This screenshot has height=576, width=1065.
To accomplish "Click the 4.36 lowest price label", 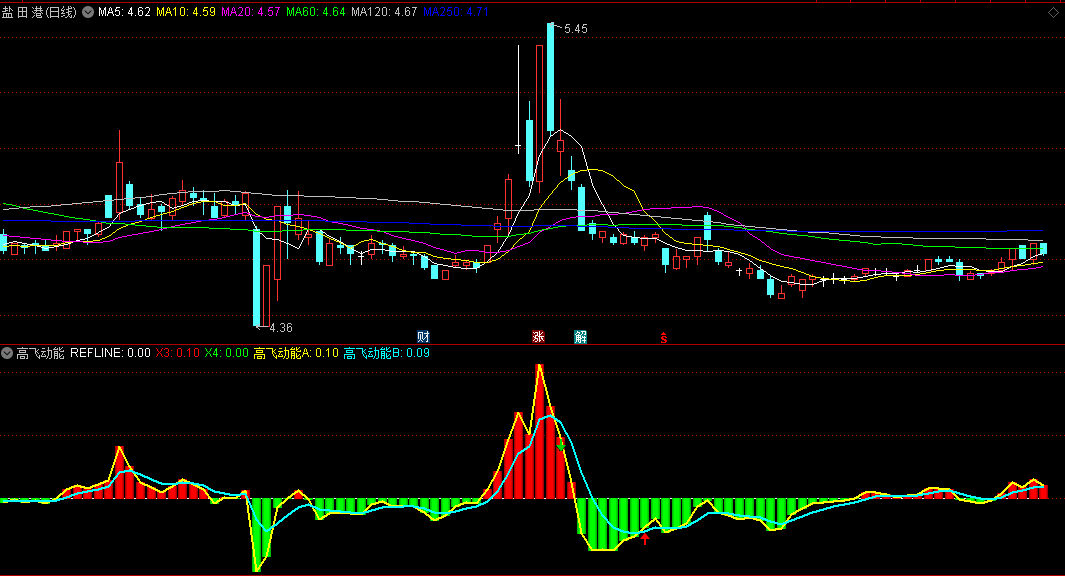I will [x=281, y=328].
